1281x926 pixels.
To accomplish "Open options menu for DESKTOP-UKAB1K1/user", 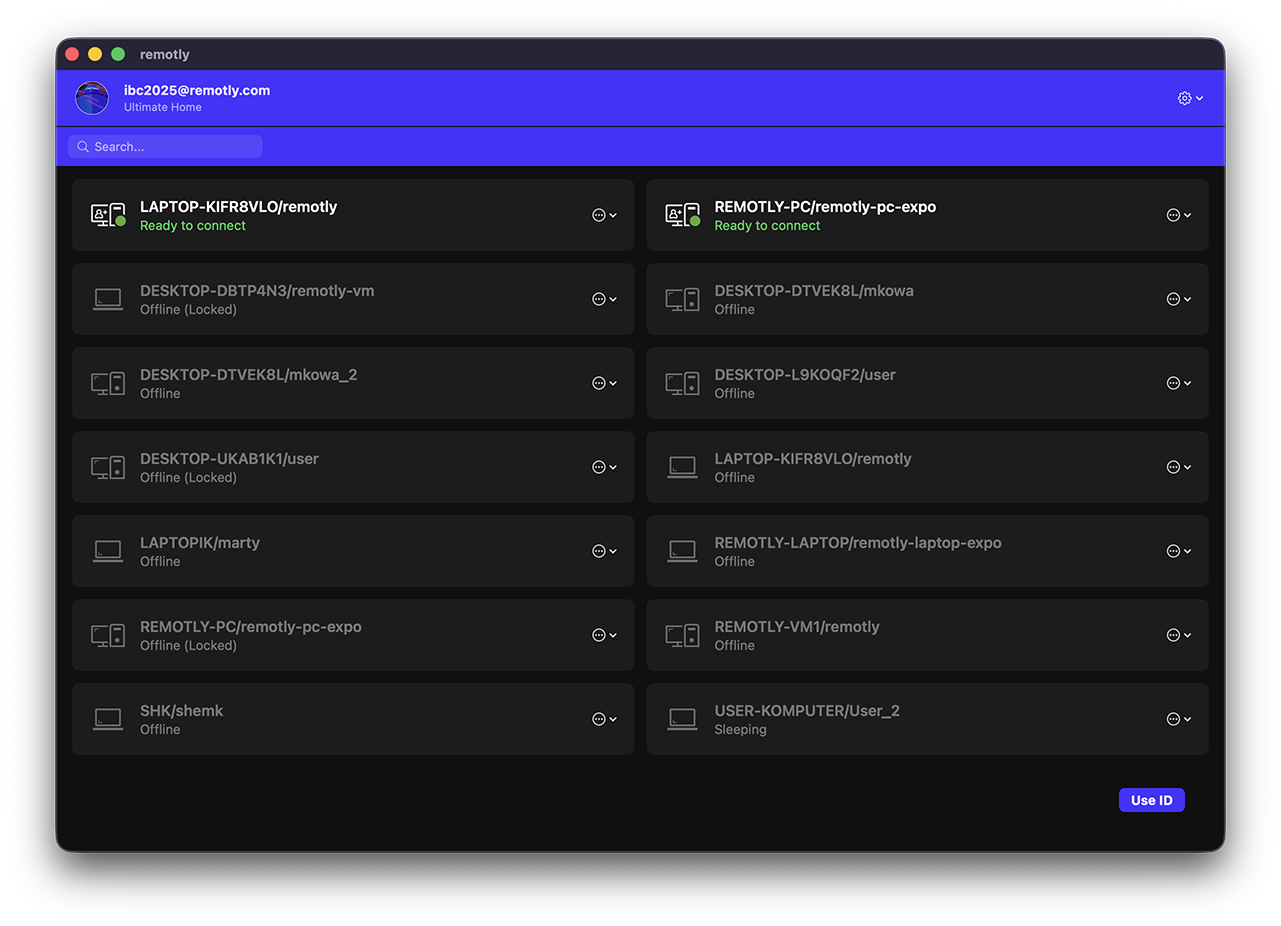I will 604,467.
